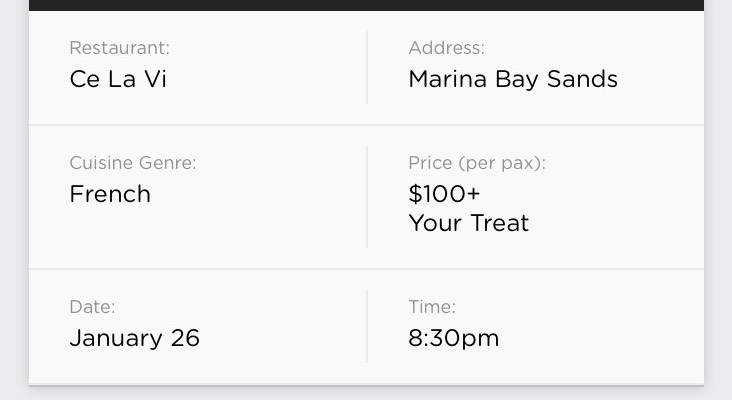Click the Your Treat text
Screen dimensions: 732x400
coord(468,223)
